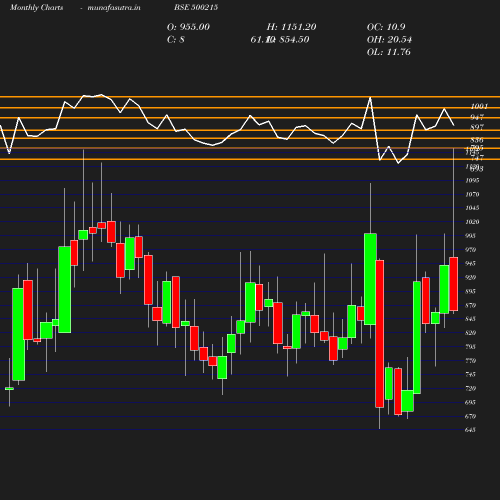Click the 'O: 955.00' open value
Screen dimensions: 500x500
coord(188,27)
